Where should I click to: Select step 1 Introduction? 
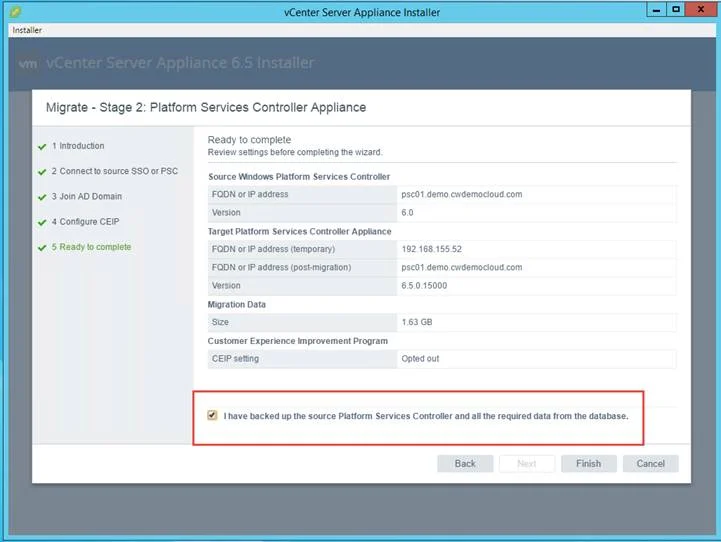click(78, 146)
